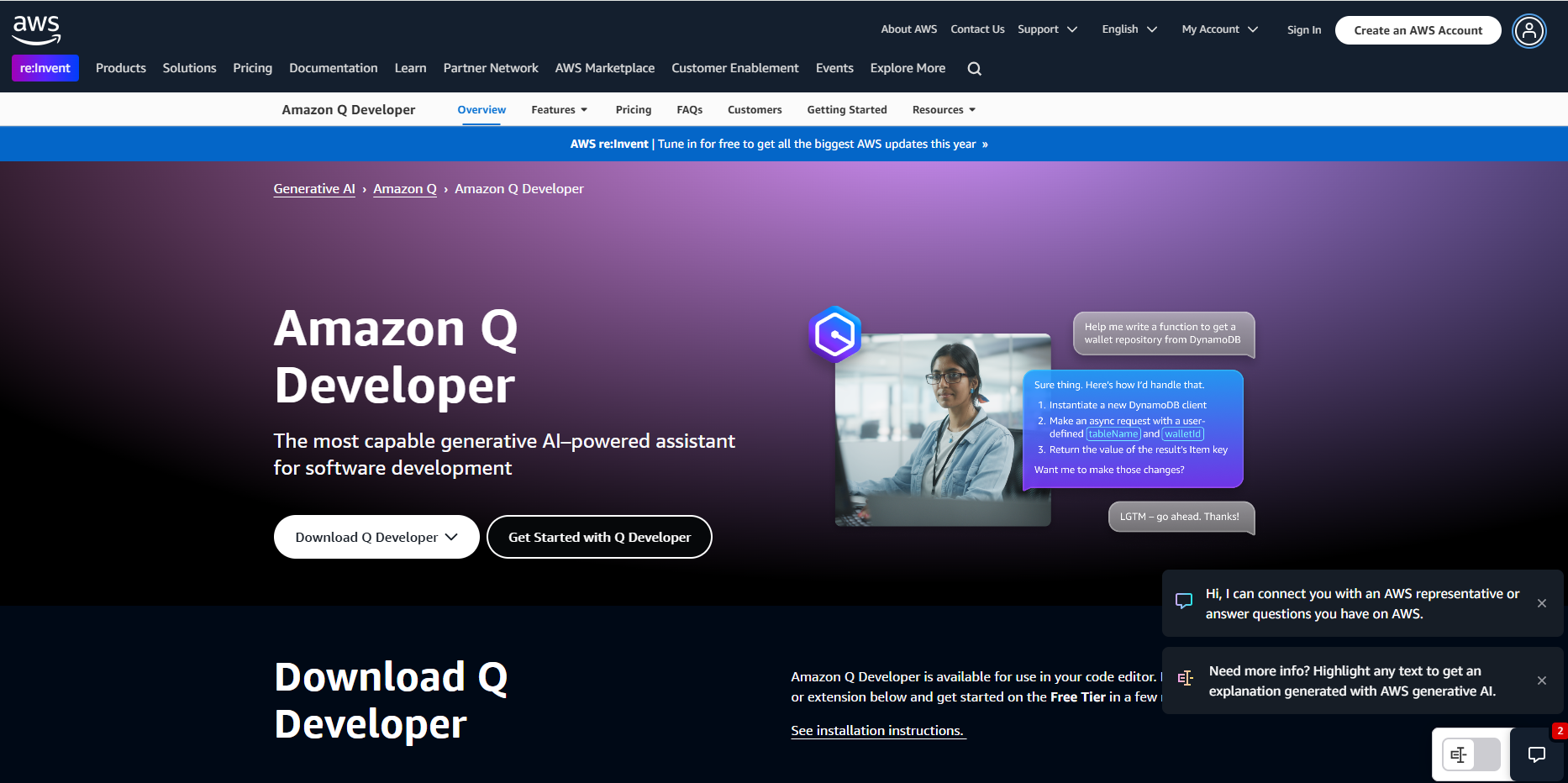
Task: Follow the Generative AI breadcrumb link
Action: [x=314, y=189]
